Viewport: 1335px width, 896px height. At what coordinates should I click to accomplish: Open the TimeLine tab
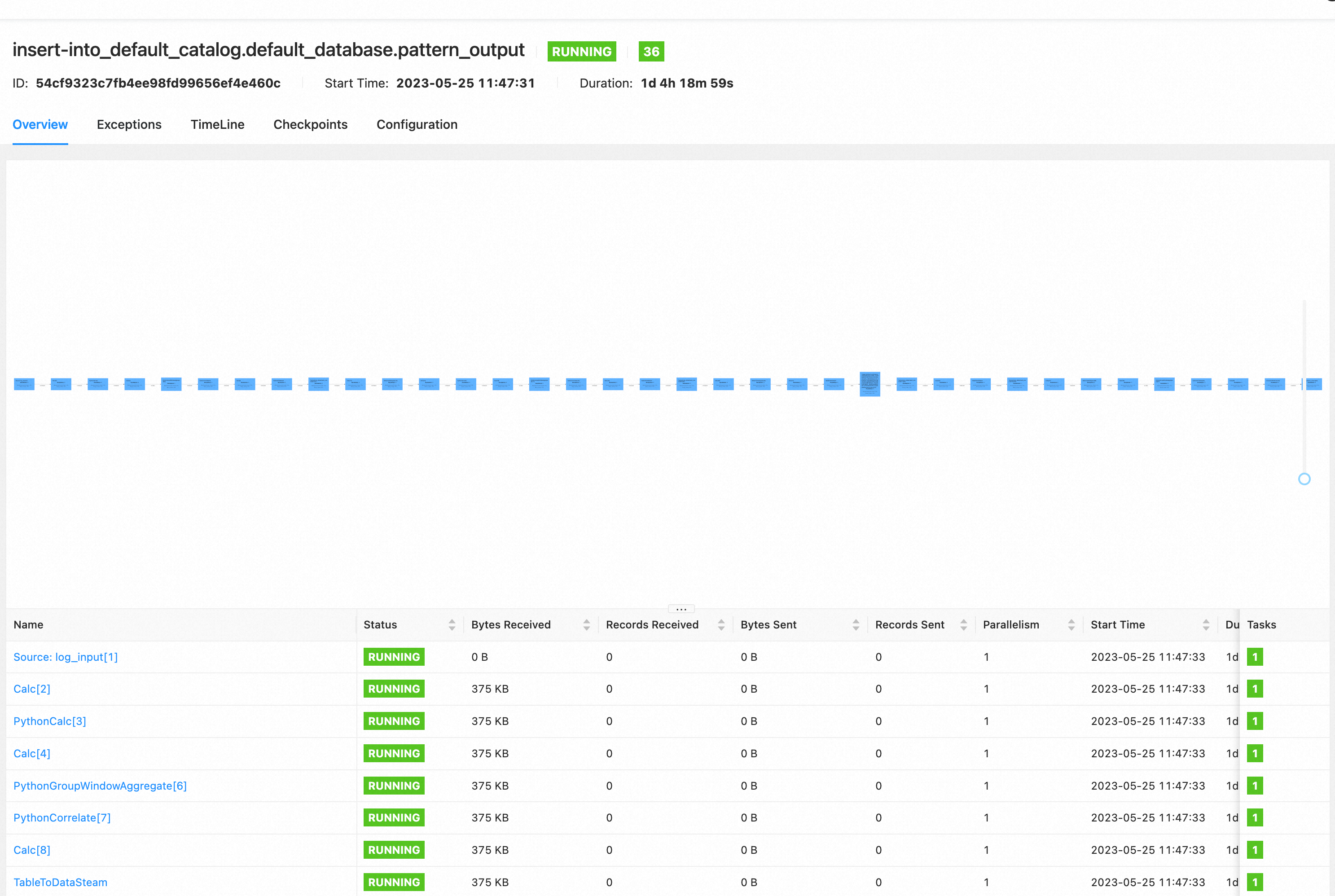tap(217, 125)
